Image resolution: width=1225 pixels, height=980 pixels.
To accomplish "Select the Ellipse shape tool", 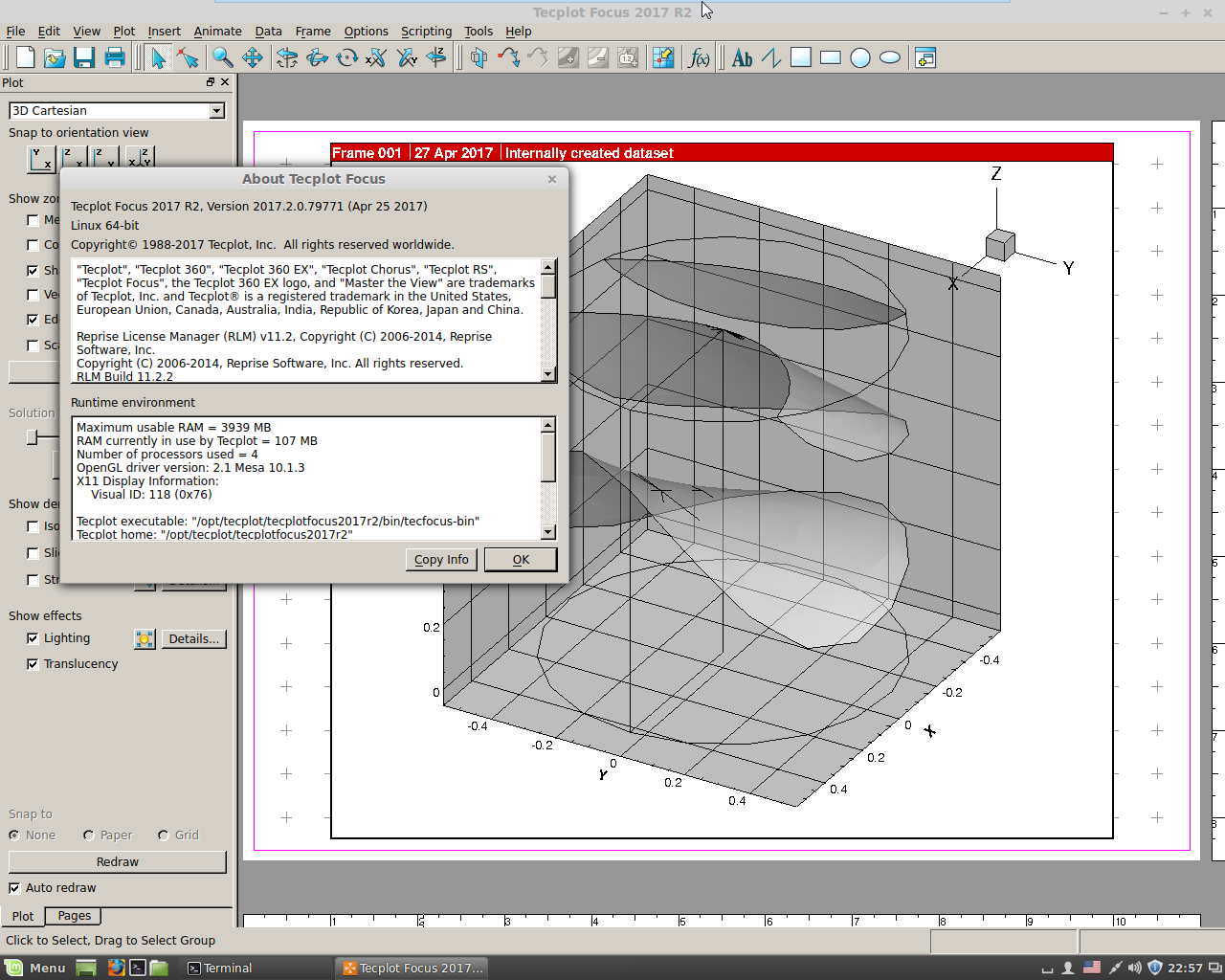I will pos(890,57).
